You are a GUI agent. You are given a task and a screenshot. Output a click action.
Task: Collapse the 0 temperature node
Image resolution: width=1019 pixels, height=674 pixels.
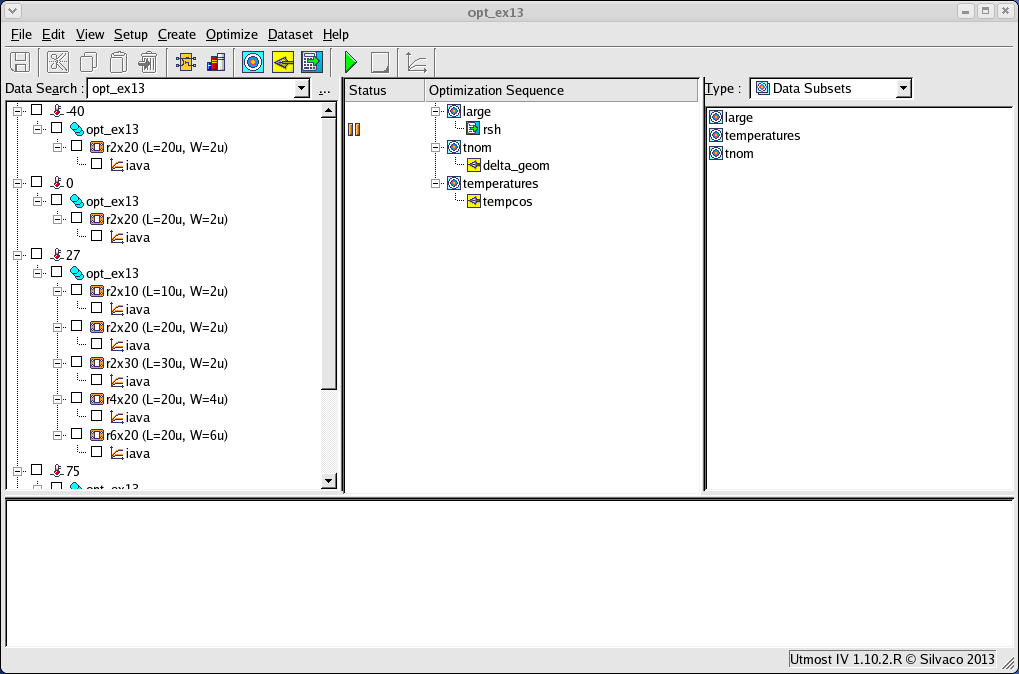(x=18, y=183)
